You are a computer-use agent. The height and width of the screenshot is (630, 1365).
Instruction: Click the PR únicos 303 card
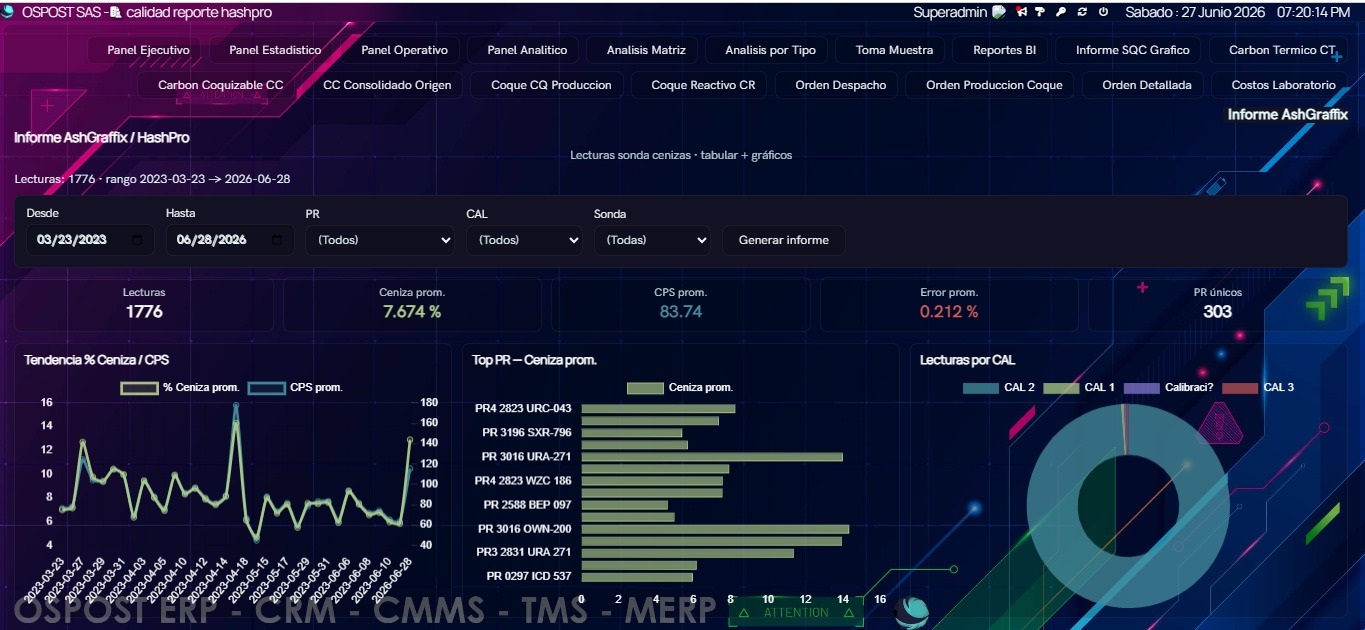pos(1217,304)
